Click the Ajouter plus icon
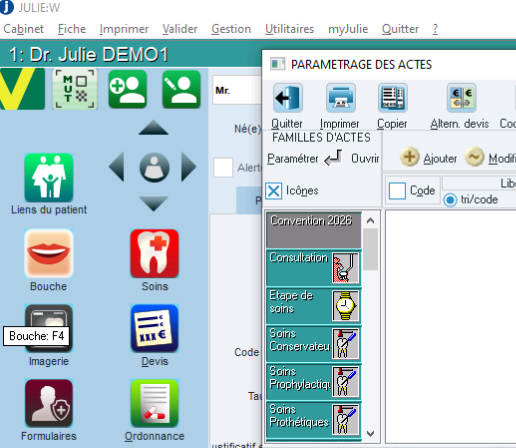This screenshot has width=516, height=448. [x=410, y=157]
